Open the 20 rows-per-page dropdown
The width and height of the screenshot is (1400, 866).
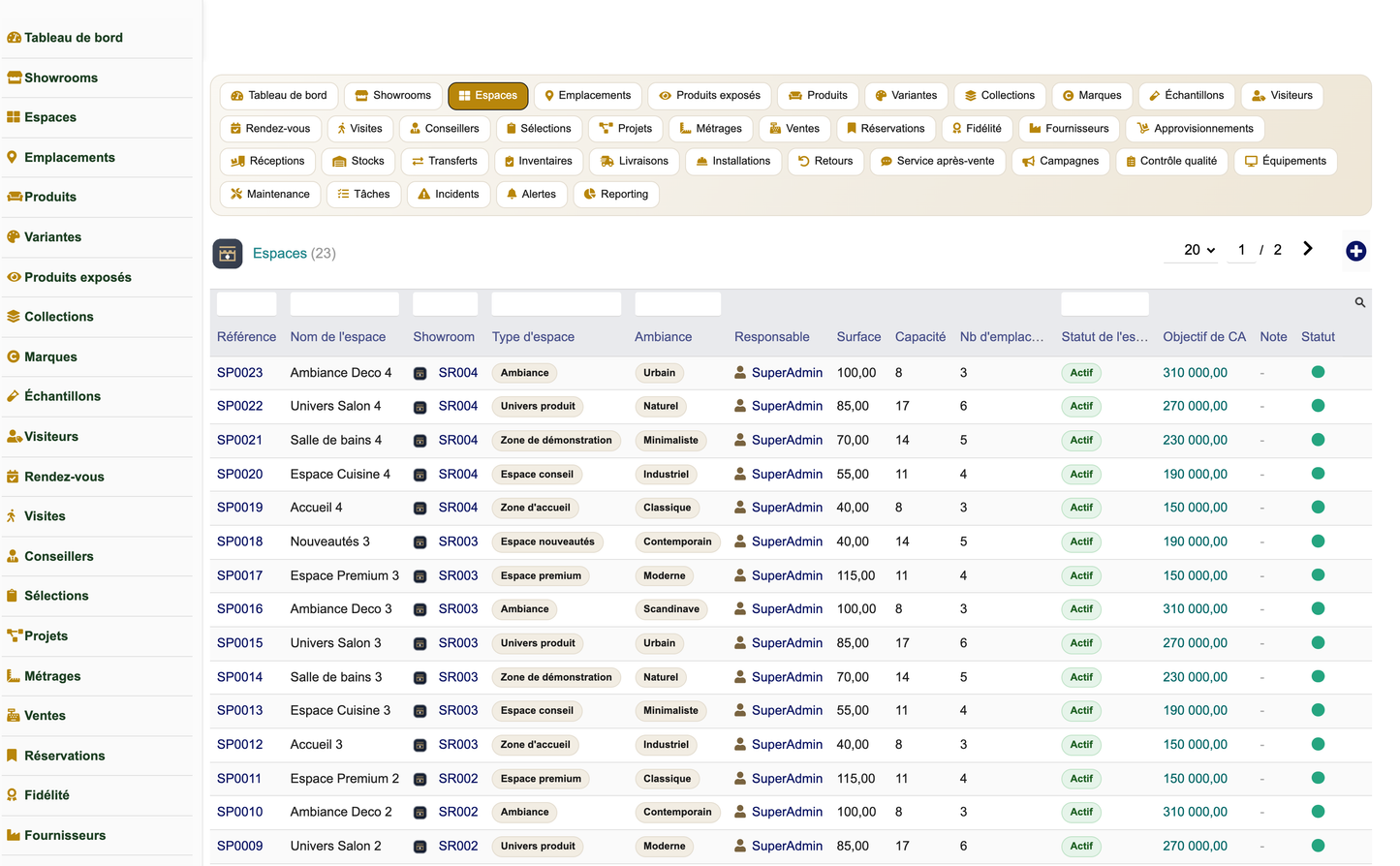click(1199, 250)
